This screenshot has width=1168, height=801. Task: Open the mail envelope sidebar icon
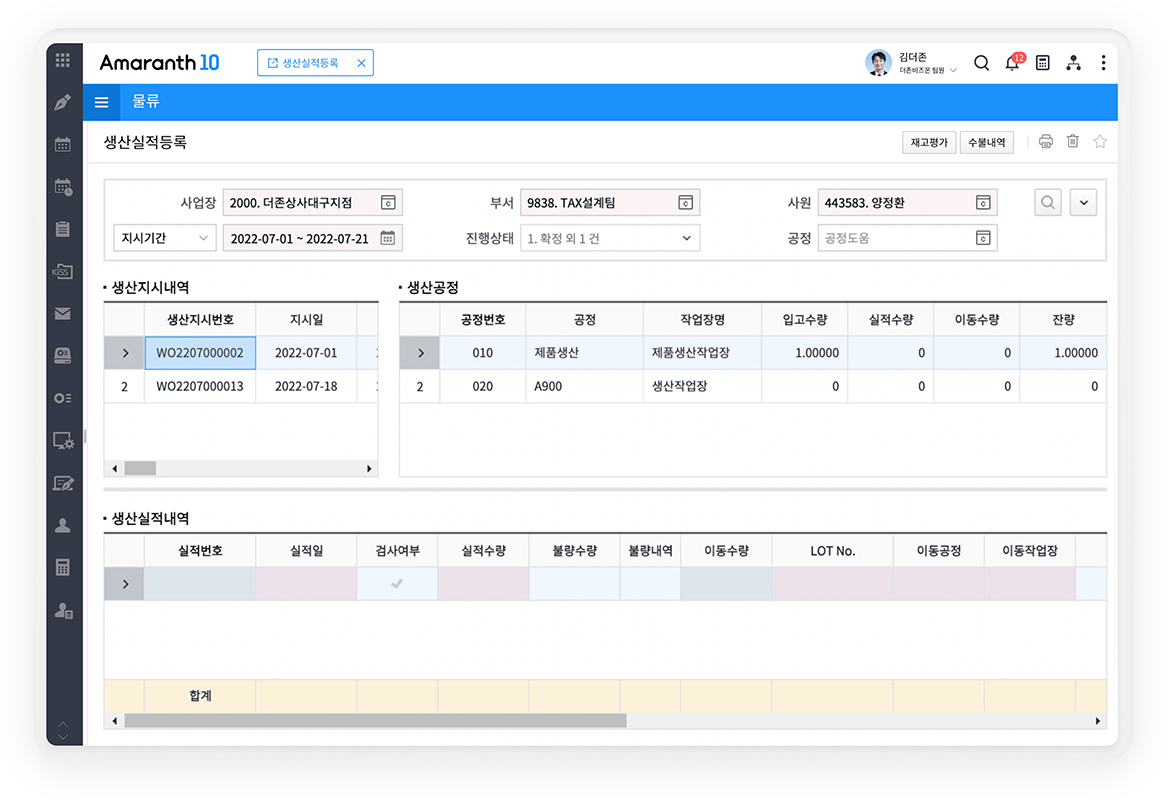(63, 314)
